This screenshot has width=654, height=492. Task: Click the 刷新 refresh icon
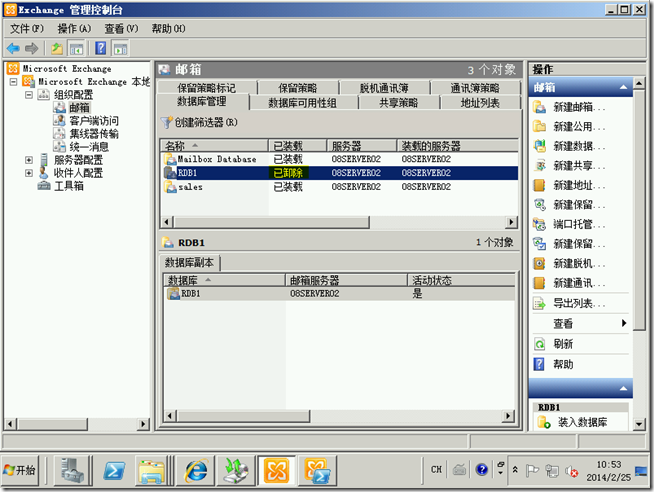point(539,344)
